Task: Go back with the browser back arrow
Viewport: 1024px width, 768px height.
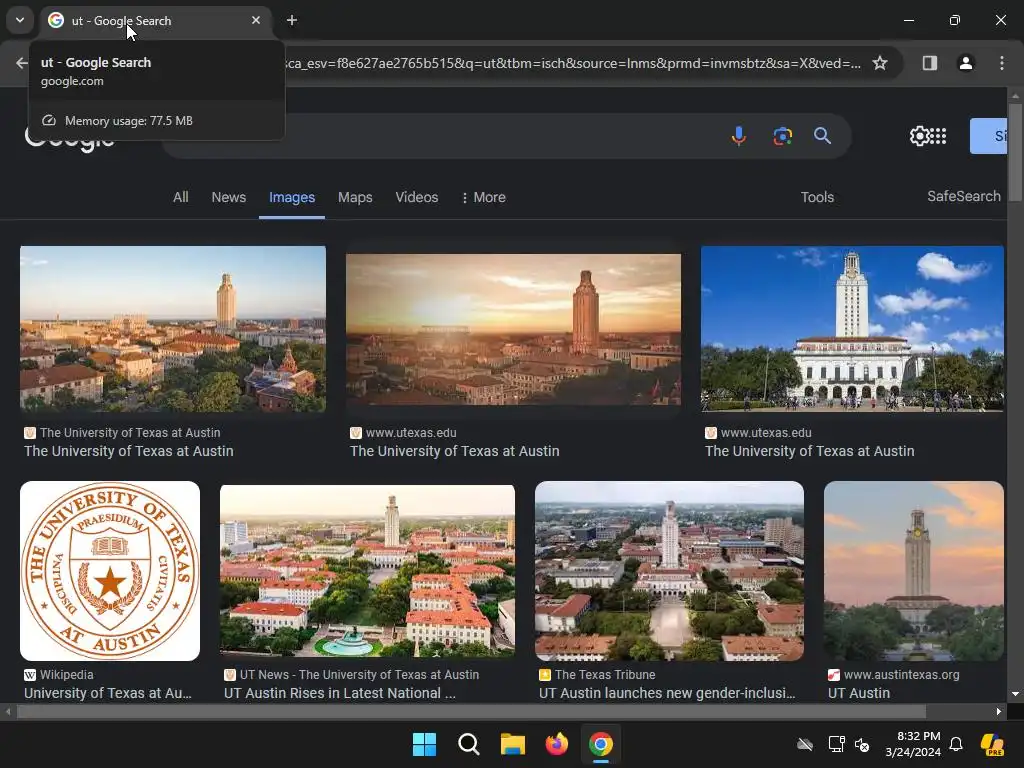Action: click(x=21, y=63)
